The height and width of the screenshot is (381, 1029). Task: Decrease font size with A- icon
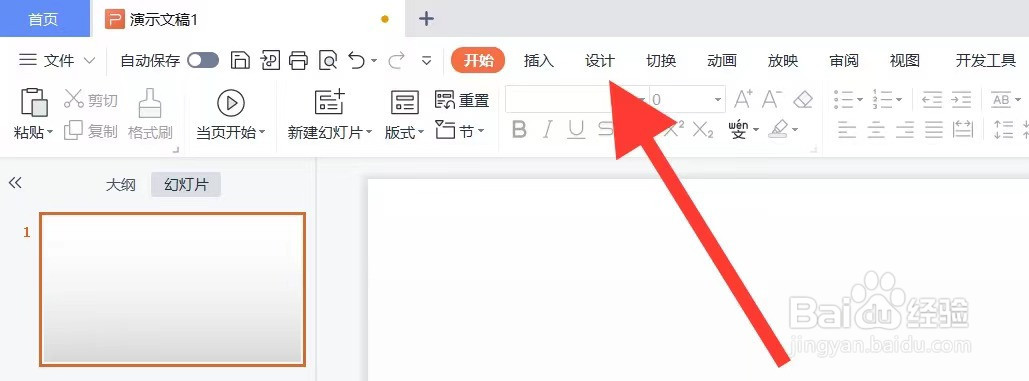tap(772, 100)
